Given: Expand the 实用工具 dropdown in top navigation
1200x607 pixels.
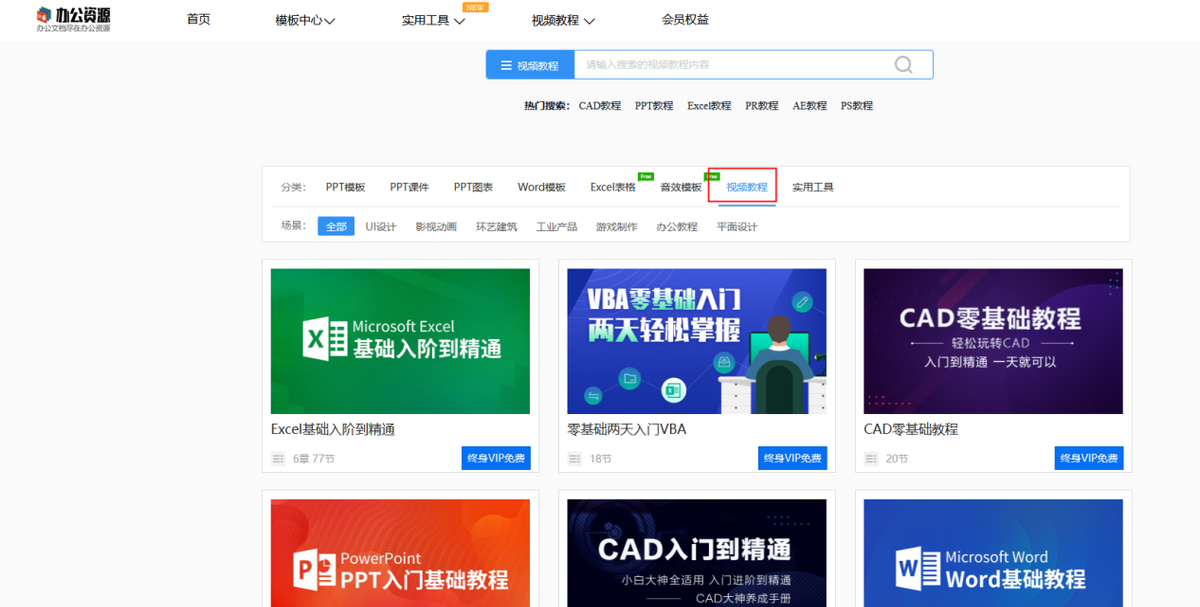Looking at the screenshot, I should (x=433, y=20).
